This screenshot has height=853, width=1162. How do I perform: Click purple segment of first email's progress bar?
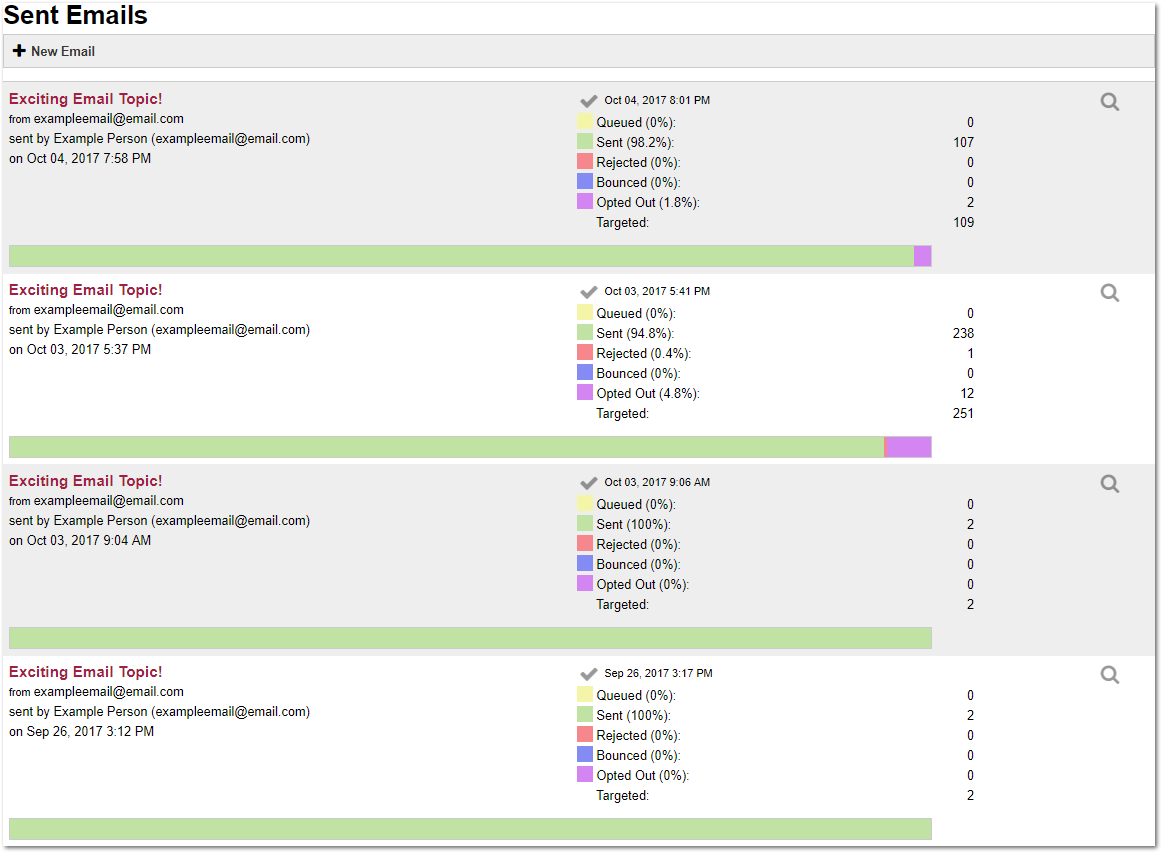pyautogui.click(x=922, y=256)
